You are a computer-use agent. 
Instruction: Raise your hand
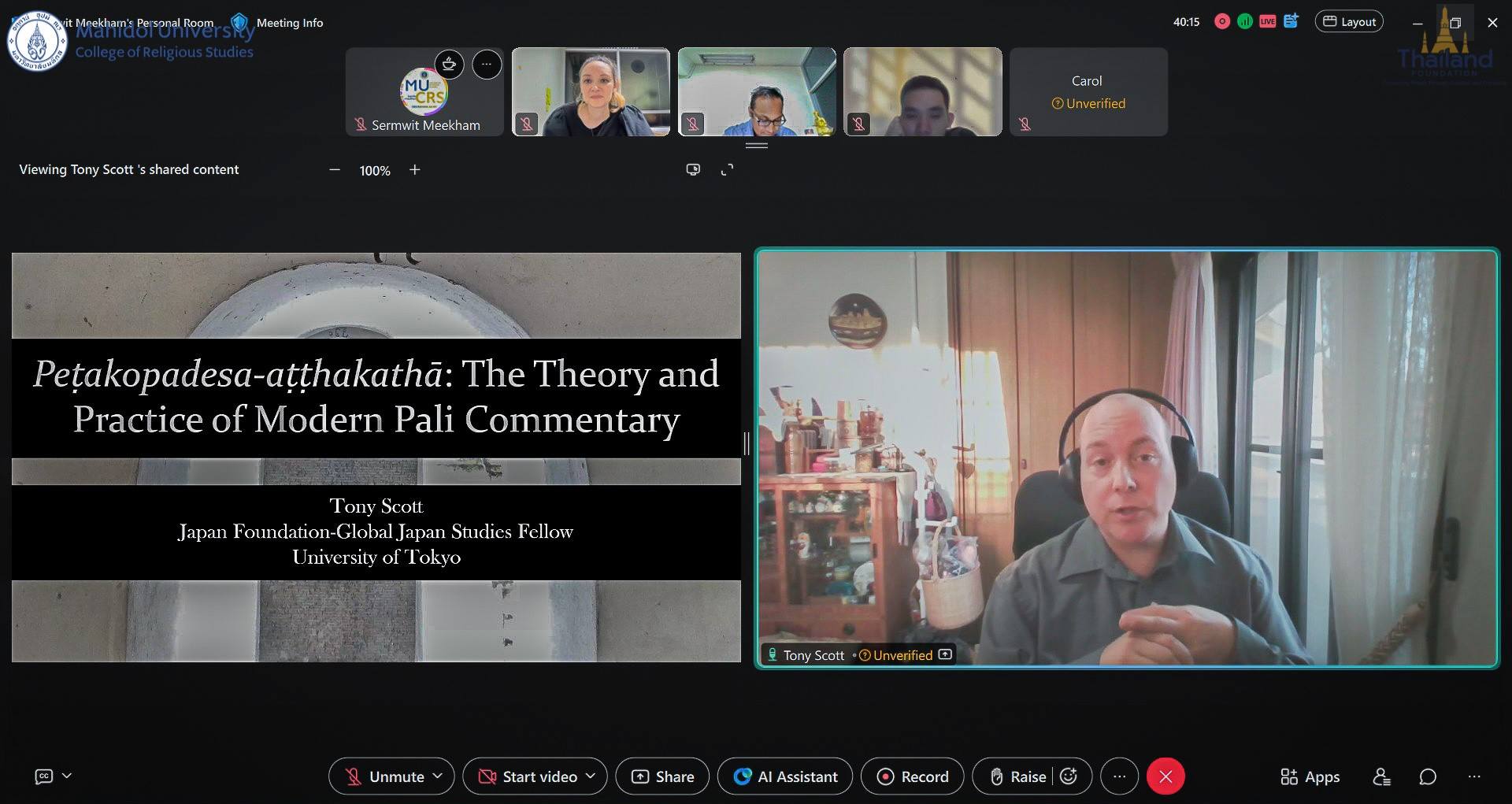[x=1018, y=776]
